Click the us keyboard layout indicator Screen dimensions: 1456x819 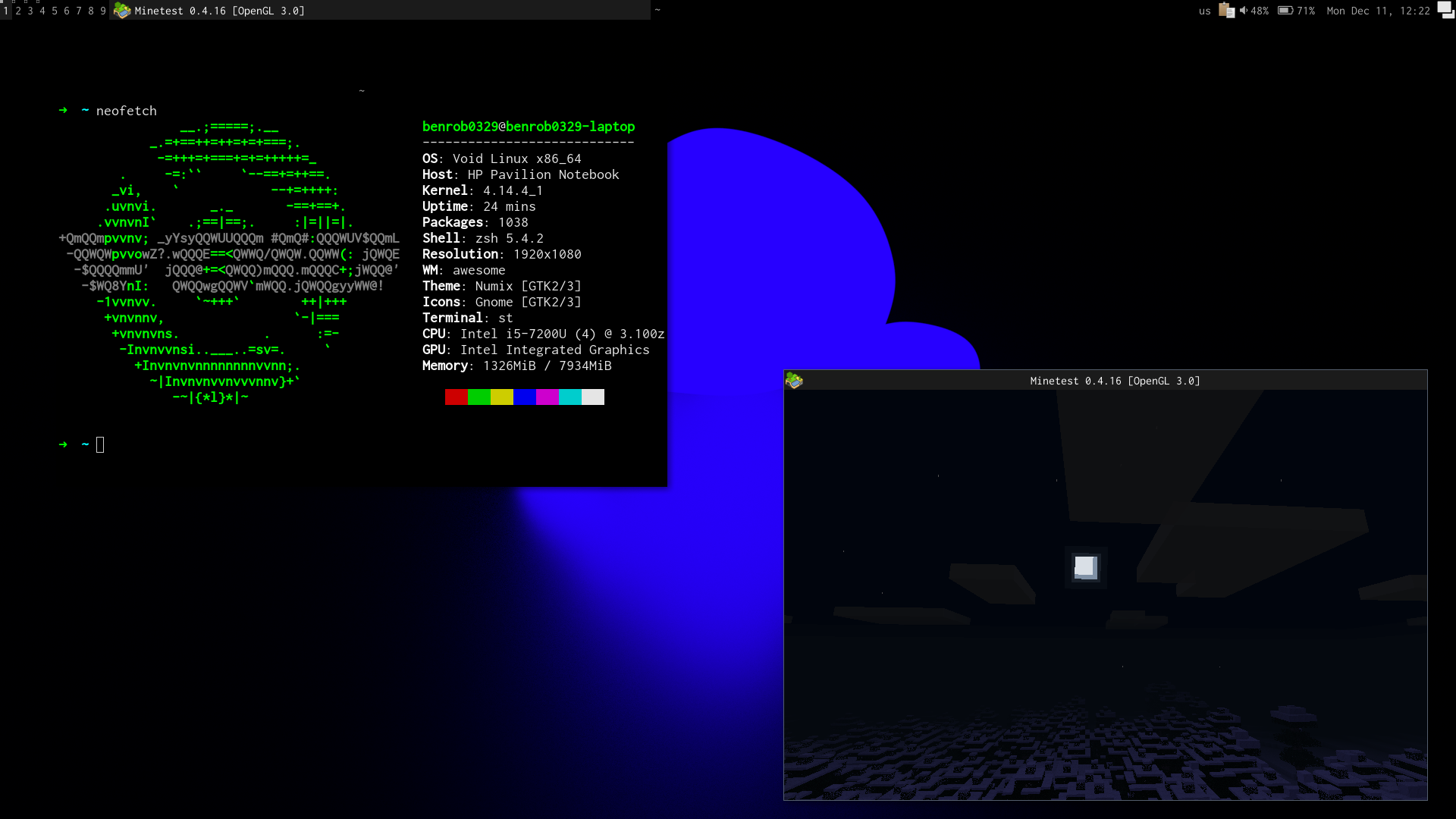point(1204,11)
